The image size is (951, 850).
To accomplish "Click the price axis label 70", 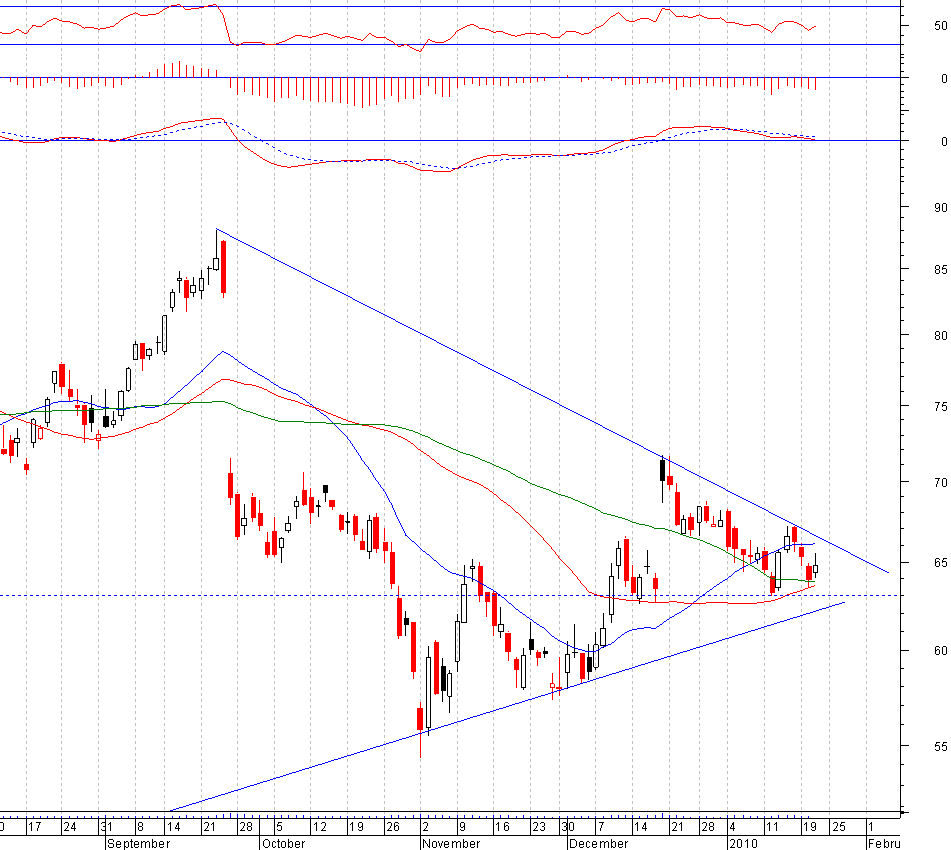I will (x=940, y=482).
